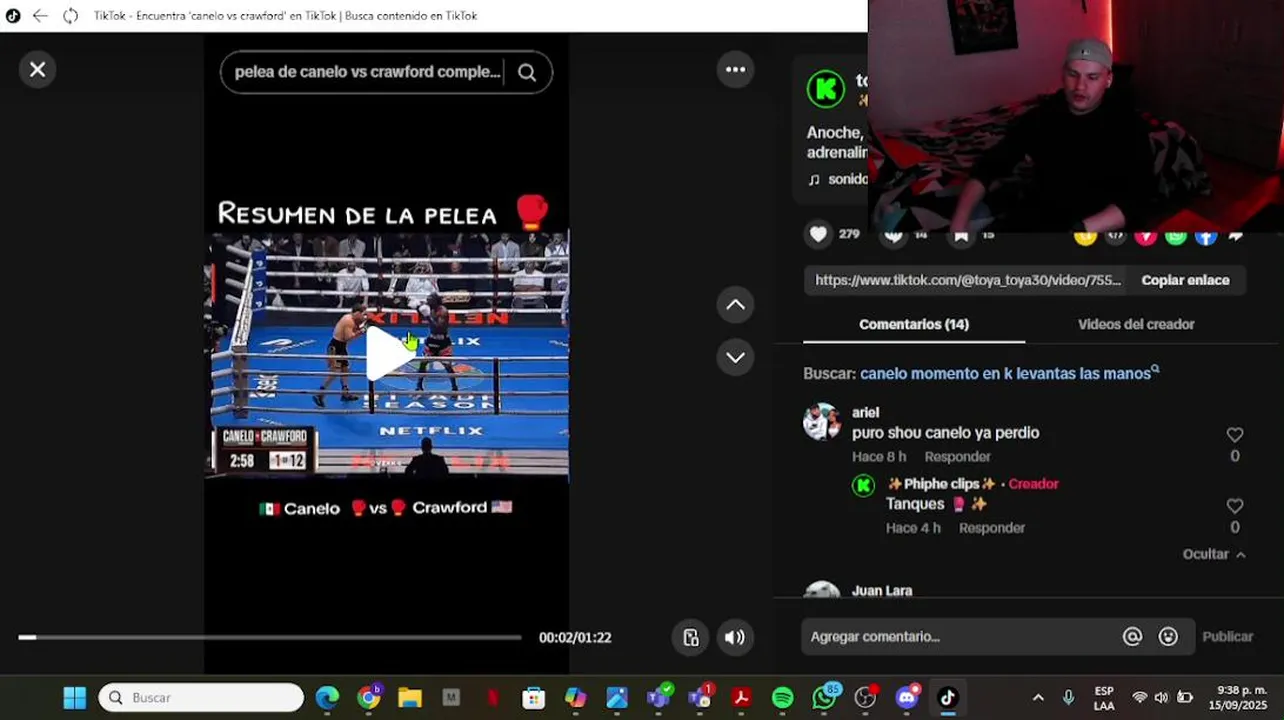Open the Windows Start menu

point(75,697)
